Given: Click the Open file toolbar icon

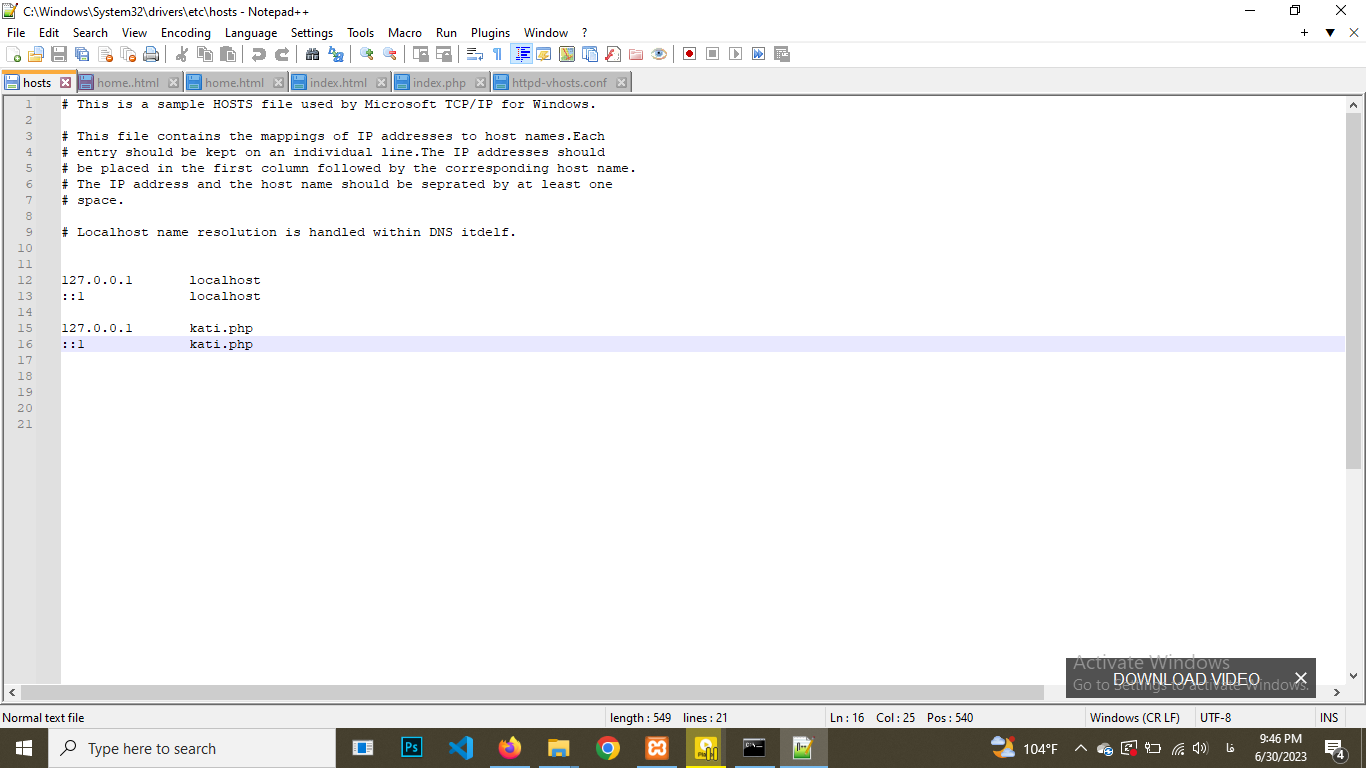Looking at the screenshot, I should [x=36, y=54].
